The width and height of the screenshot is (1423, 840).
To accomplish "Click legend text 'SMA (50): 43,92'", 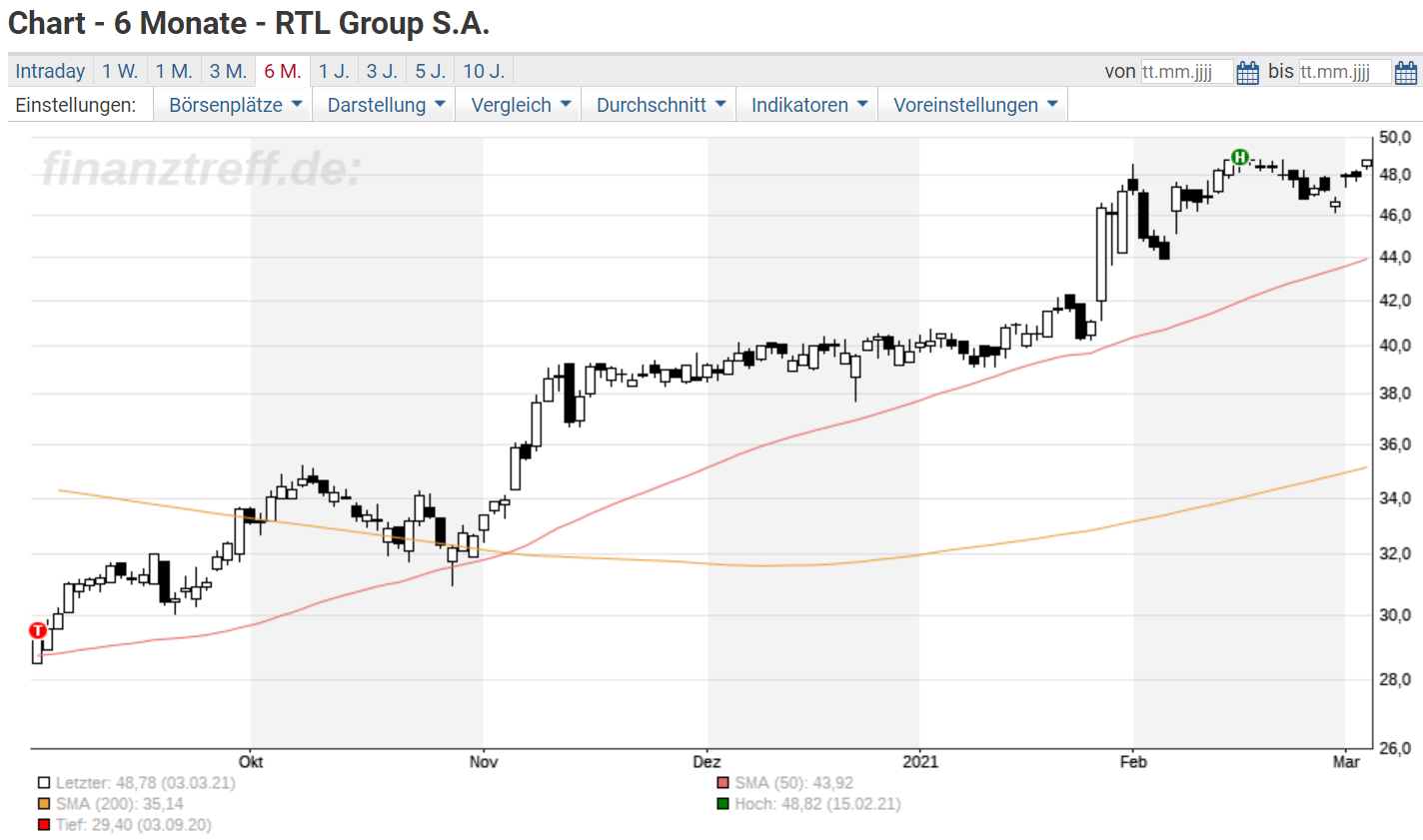I will point(794,783).
